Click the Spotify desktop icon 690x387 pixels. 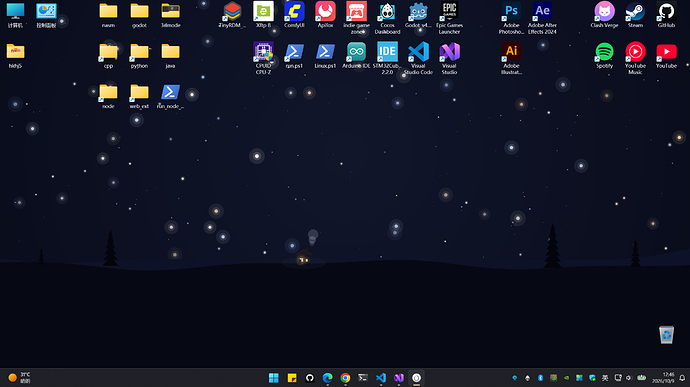click(604, 55)
